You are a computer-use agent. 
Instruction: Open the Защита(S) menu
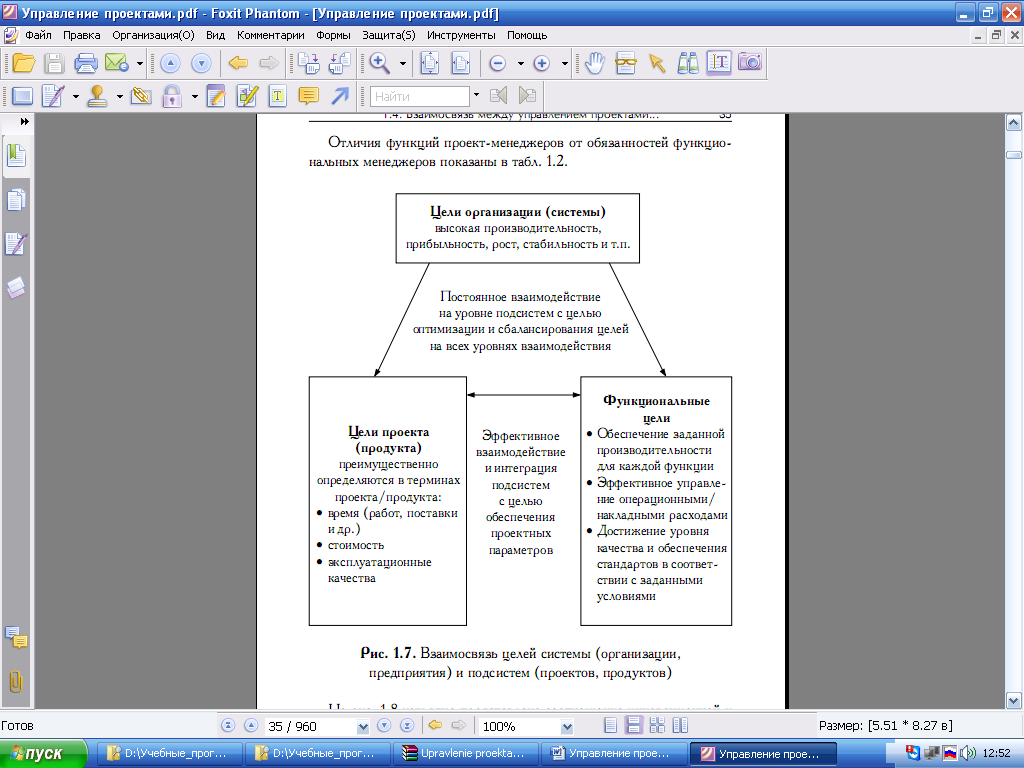pyautogui.click(x=389, y=35)
